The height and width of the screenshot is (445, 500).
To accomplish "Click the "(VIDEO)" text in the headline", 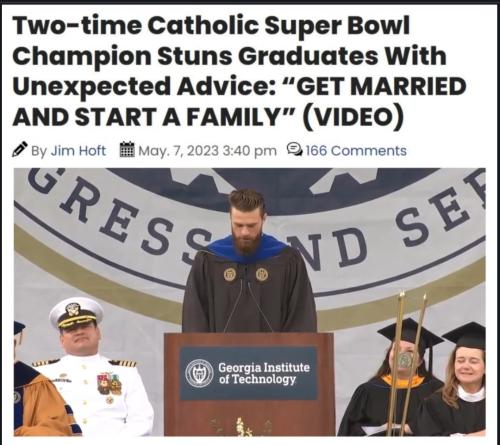I will pyautogui.click(x=353, y=117).
